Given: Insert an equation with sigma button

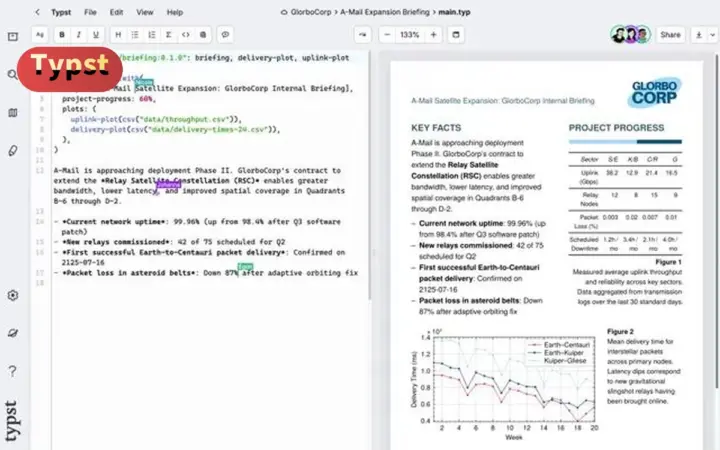Looking at the screenshot, I should tap(169, 34).
